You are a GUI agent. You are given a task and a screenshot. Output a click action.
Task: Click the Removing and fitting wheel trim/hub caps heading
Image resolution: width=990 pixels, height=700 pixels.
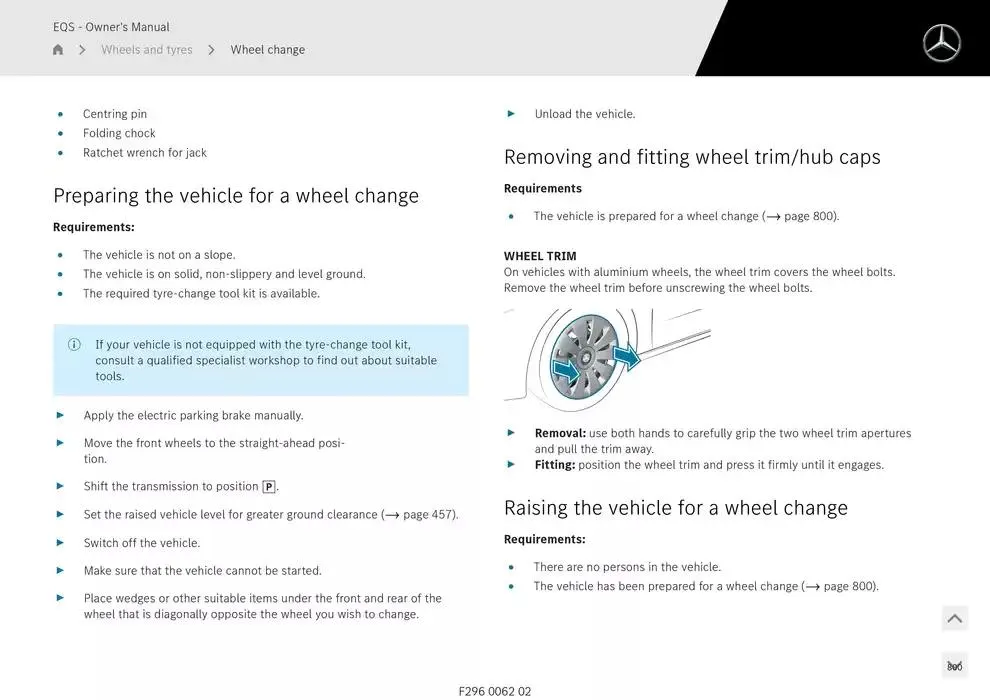[692, 157]
